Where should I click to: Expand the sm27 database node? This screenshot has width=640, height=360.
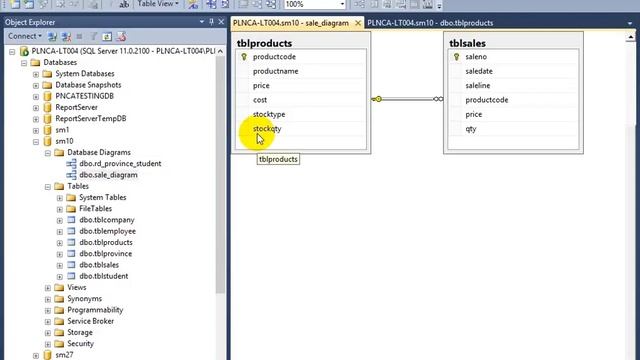[36, 356]
